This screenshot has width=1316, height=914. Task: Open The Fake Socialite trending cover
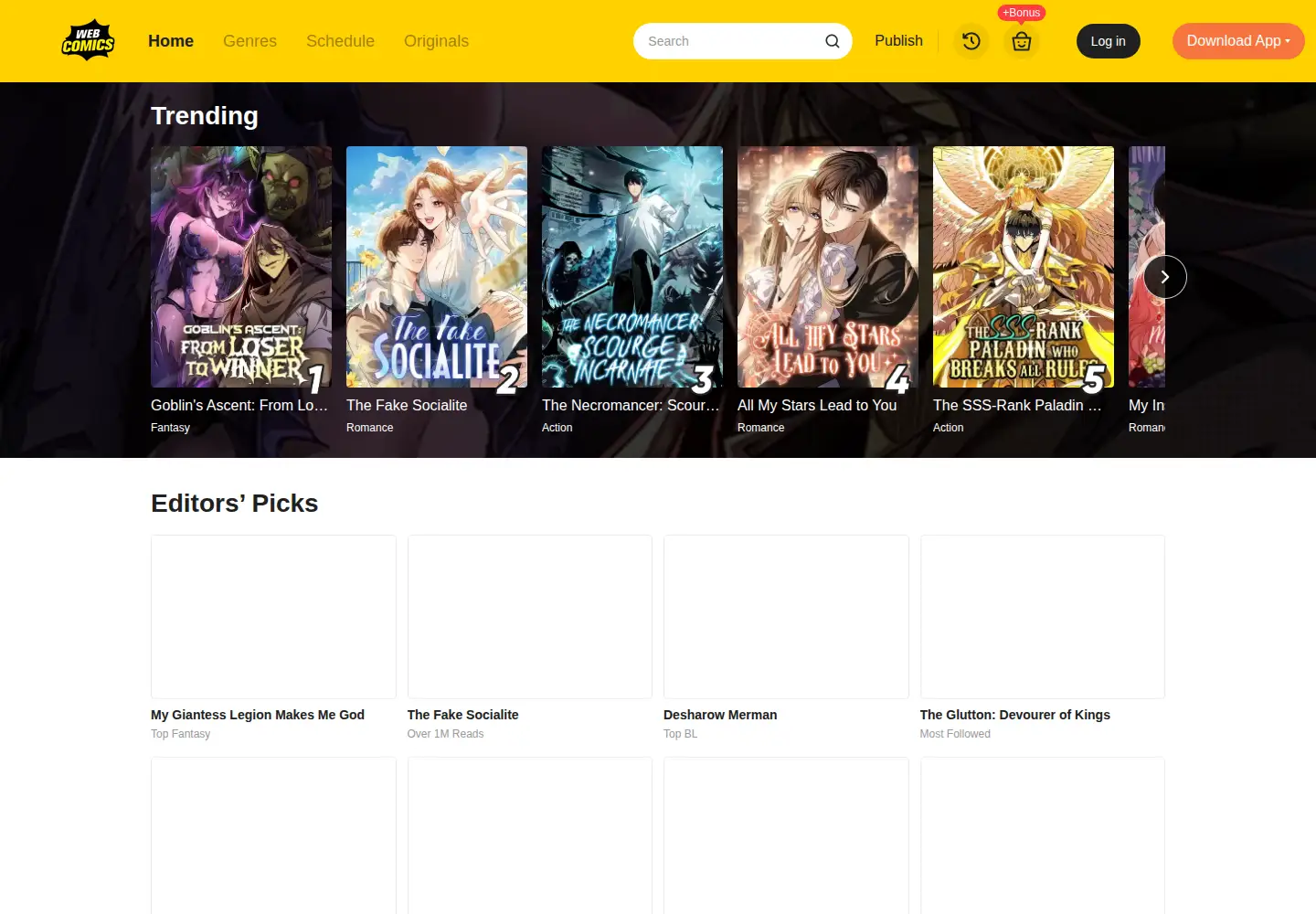(437, 267)
